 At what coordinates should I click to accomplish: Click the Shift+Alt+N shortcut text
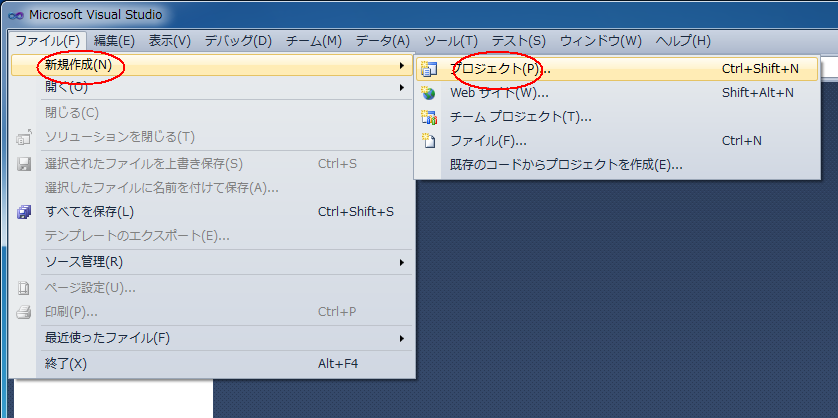pos(757,93)
